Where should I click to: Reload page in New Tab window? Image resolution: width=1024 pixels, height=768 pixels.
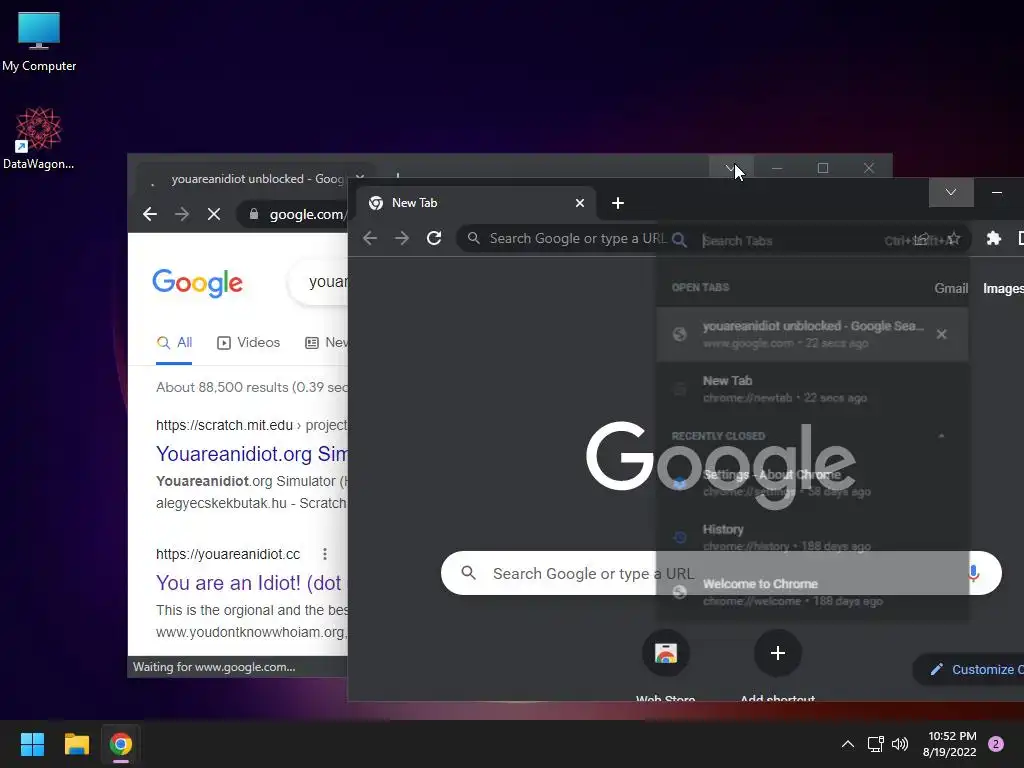click(434, 238)
